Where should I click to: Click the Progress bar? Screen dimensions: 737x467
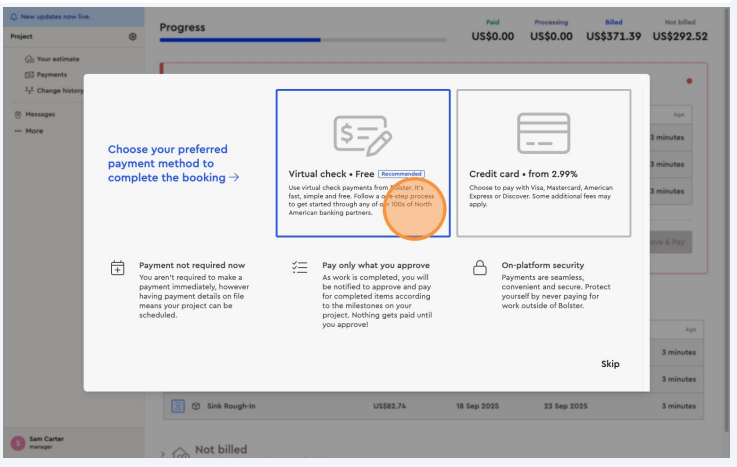coord(301,40)
